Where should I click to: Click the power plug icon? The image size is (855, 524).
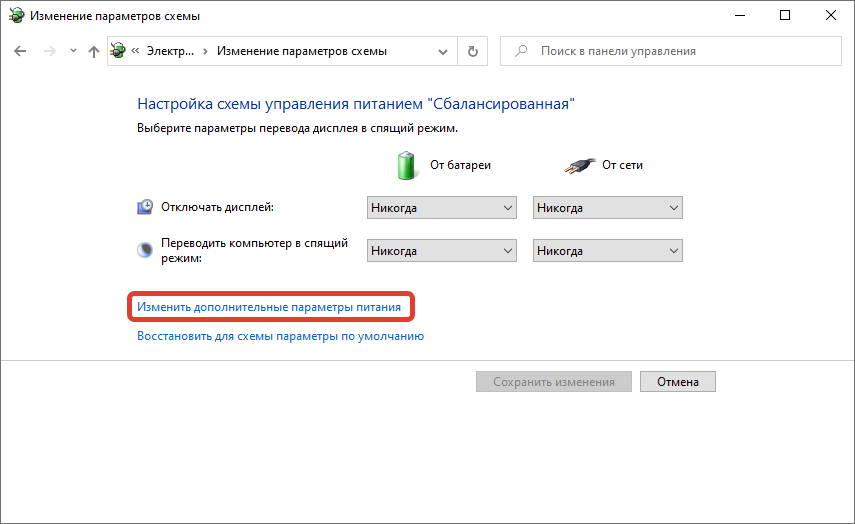pos(579,165)
